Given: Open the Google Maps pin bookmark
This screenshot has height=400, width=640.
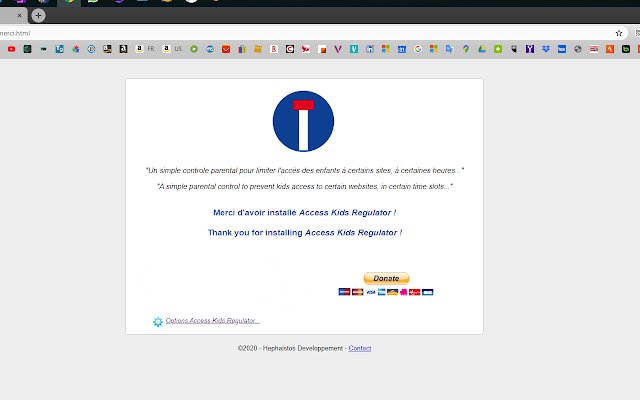Looking at the screenshot, I should [x=466, y=49].
